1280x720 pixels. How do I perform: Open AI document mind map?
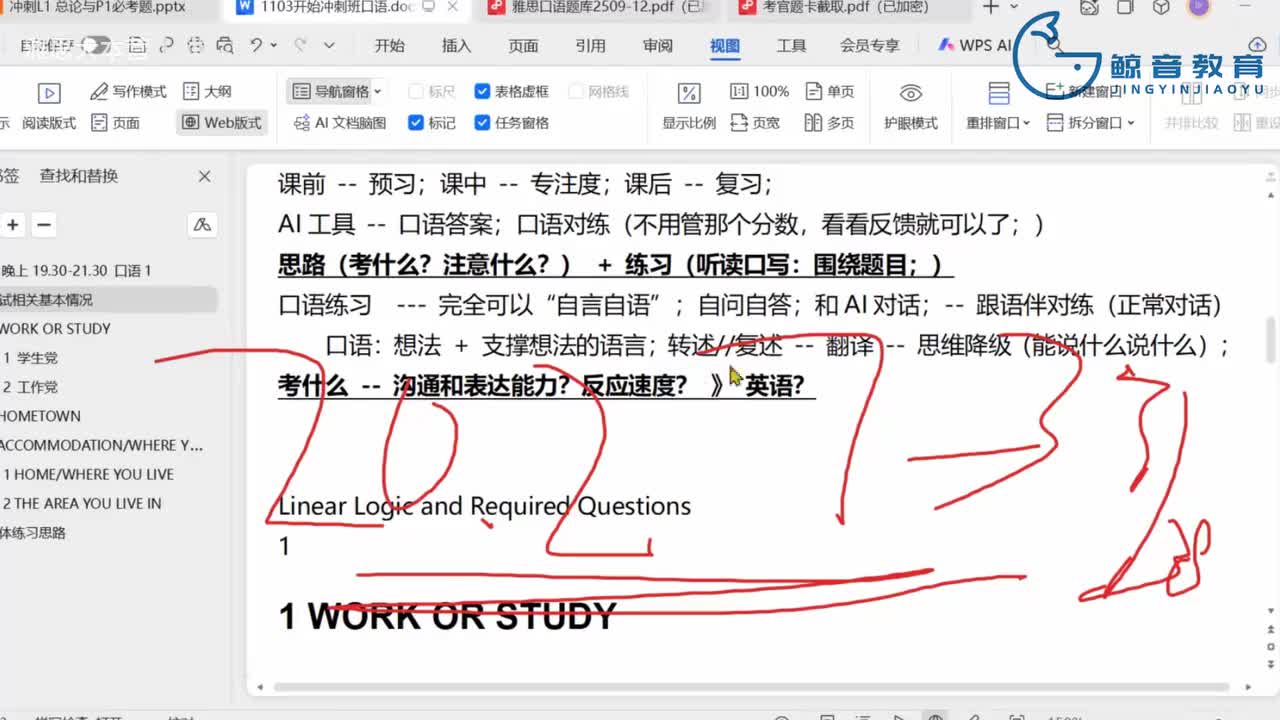pyautogui.click(x=339, y=123)
